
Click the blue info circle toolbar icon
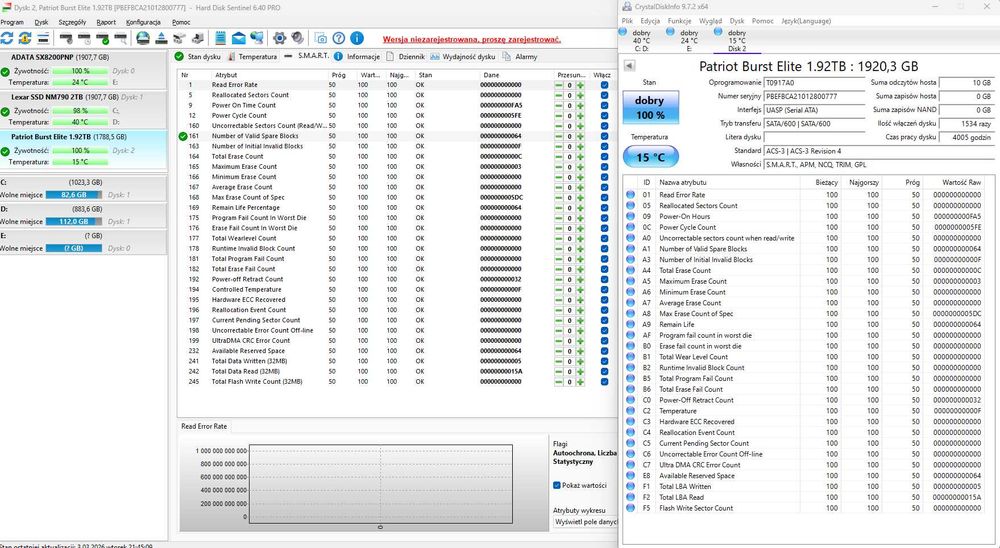(x=357, y=38)
